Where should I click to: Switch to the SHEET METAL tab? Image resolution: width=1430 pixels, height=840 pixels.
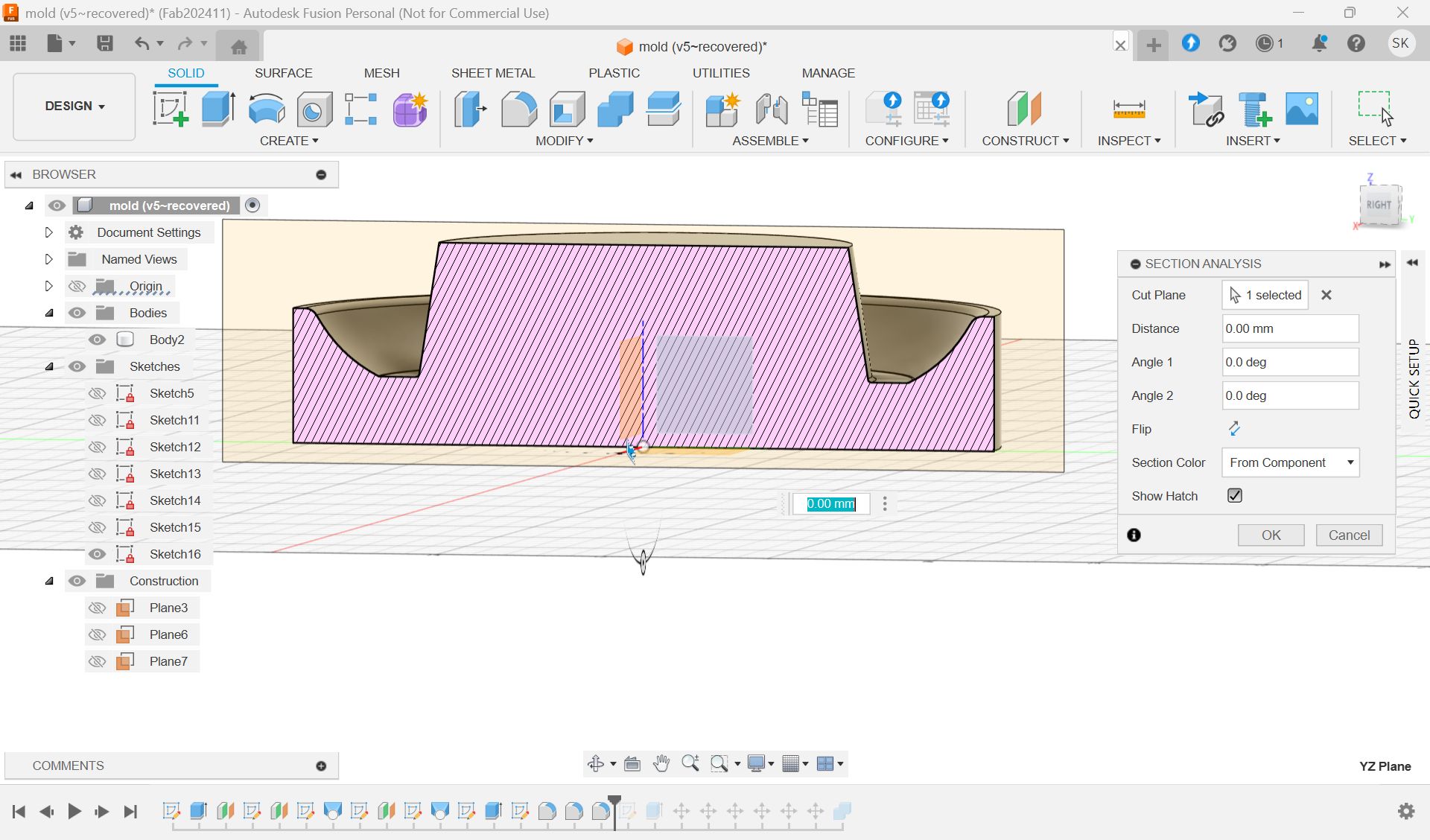coord(493,73)
